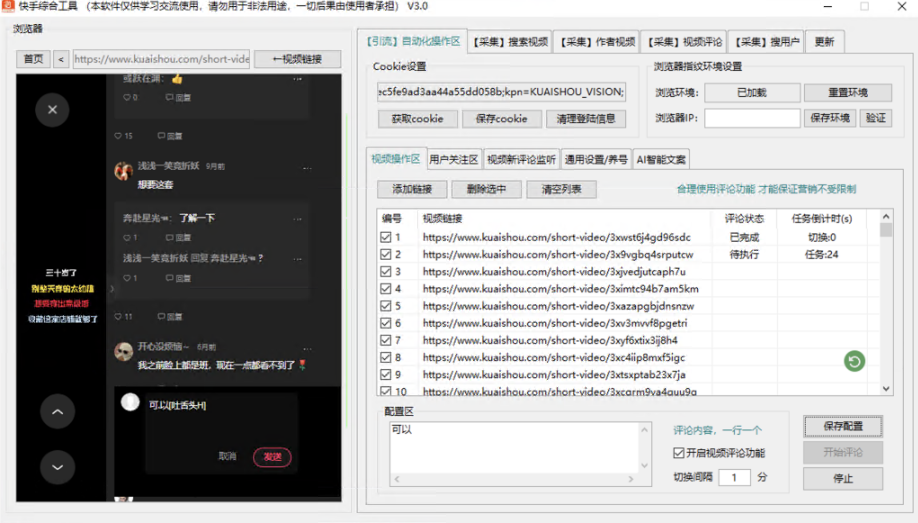The height and width of the screenshot is (523, 918).
Task: Open 【采集】视频评论 tab
Action: point(684,42)
